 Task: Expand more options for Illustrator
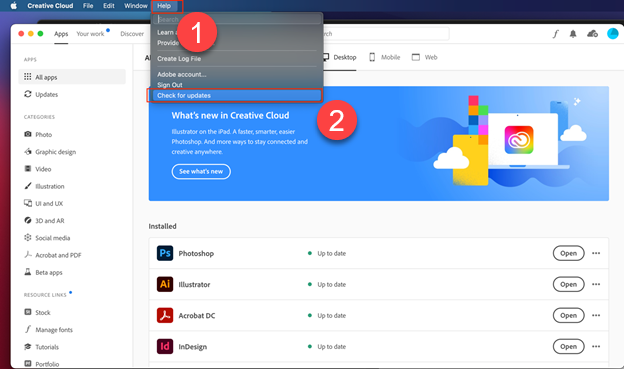point(596,284)
